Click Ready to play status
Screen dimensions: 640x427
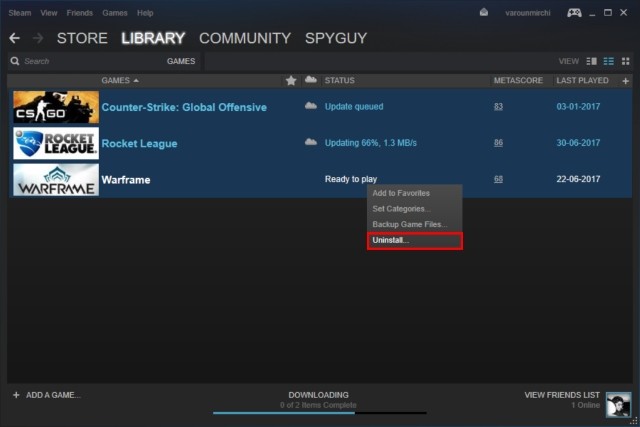pos(351,179)
